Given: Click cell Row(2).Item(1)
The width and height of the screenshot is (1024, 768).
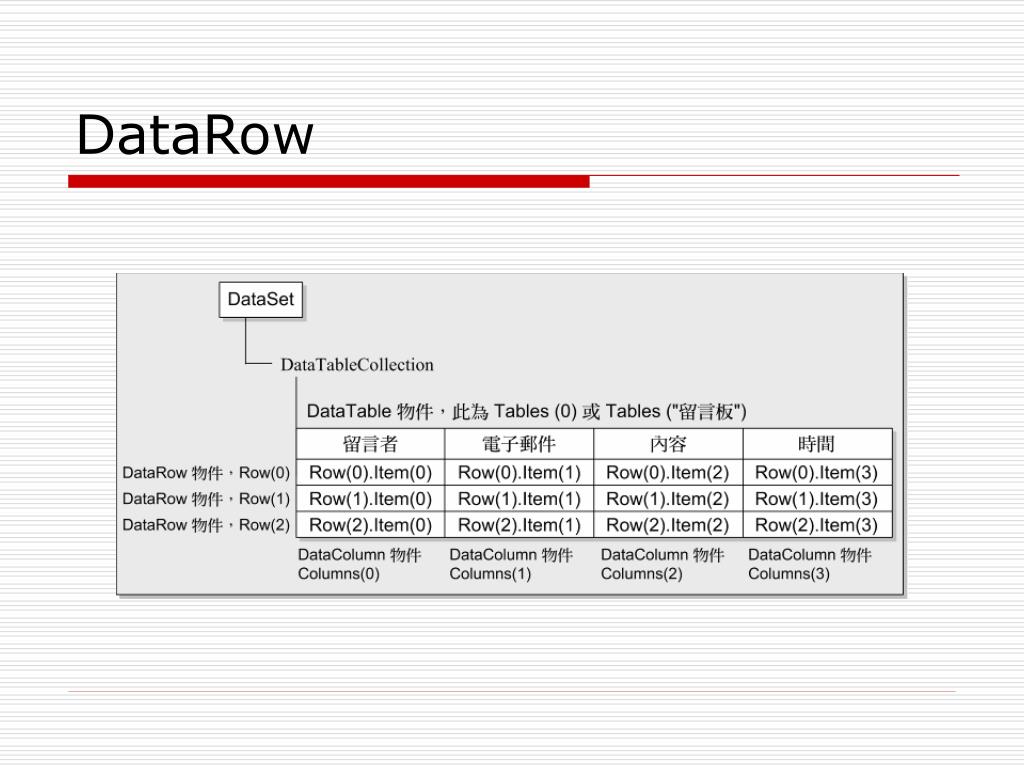Looking at the screenshot, I should point(519,524).
